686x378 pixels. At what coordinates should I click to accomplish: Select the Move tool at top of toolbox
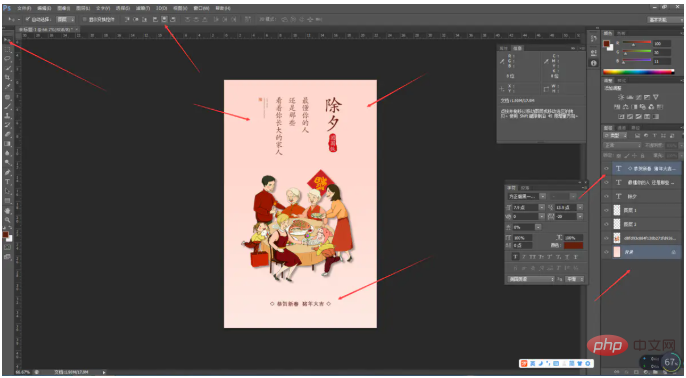pyautogui.click(x=7, y=40)
